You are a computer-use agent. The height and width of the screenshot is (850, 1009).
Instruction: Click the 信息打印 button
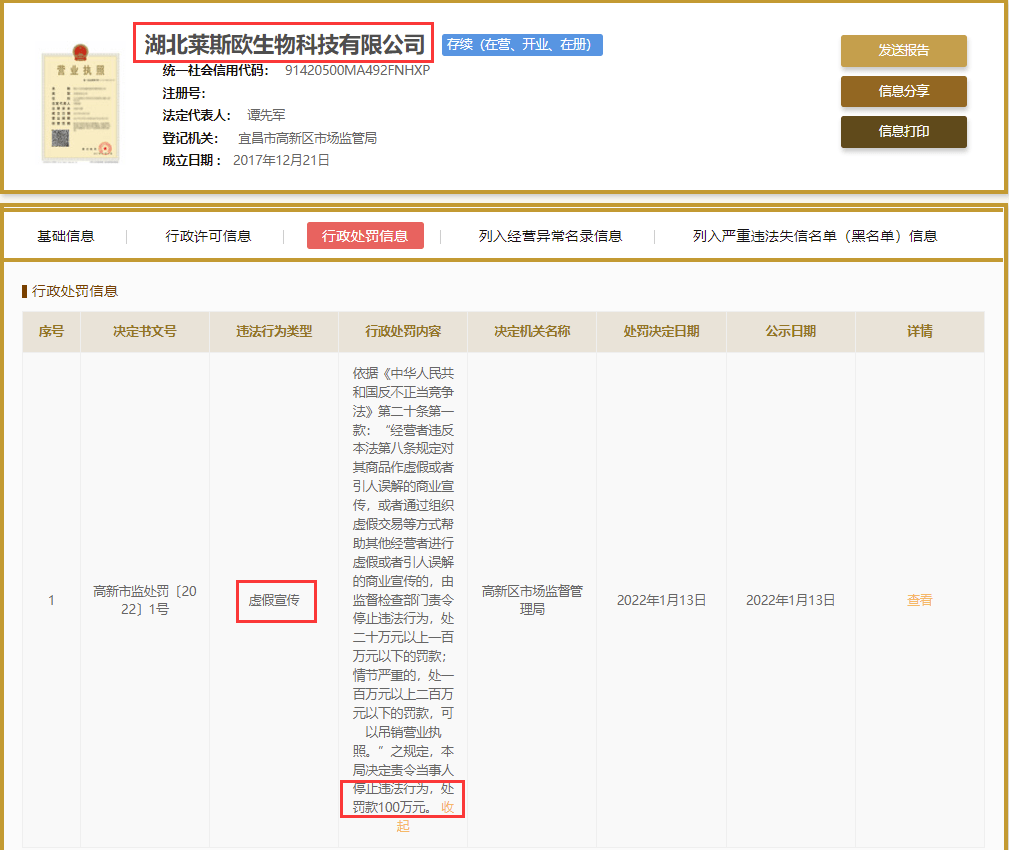[903, 131]
